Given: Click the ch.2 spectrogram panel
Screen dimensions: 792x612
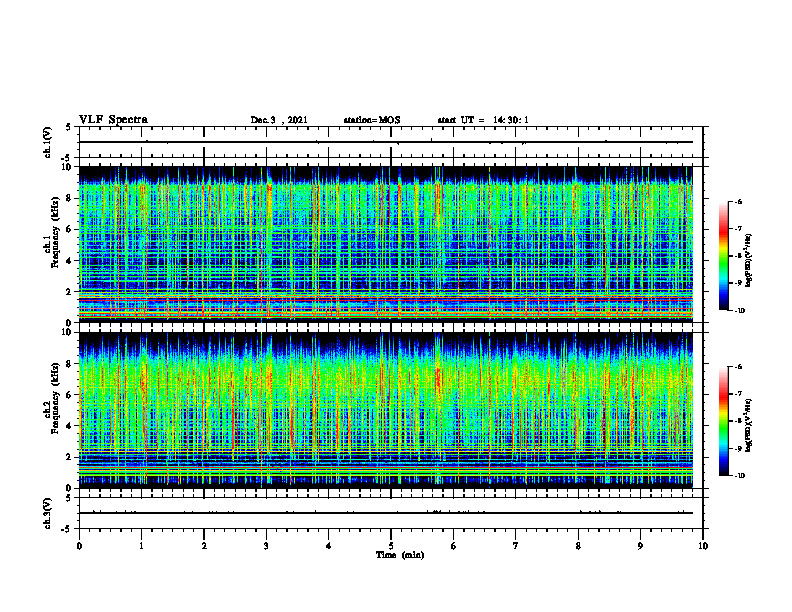Looking at the screenshot, I should 386,410.
